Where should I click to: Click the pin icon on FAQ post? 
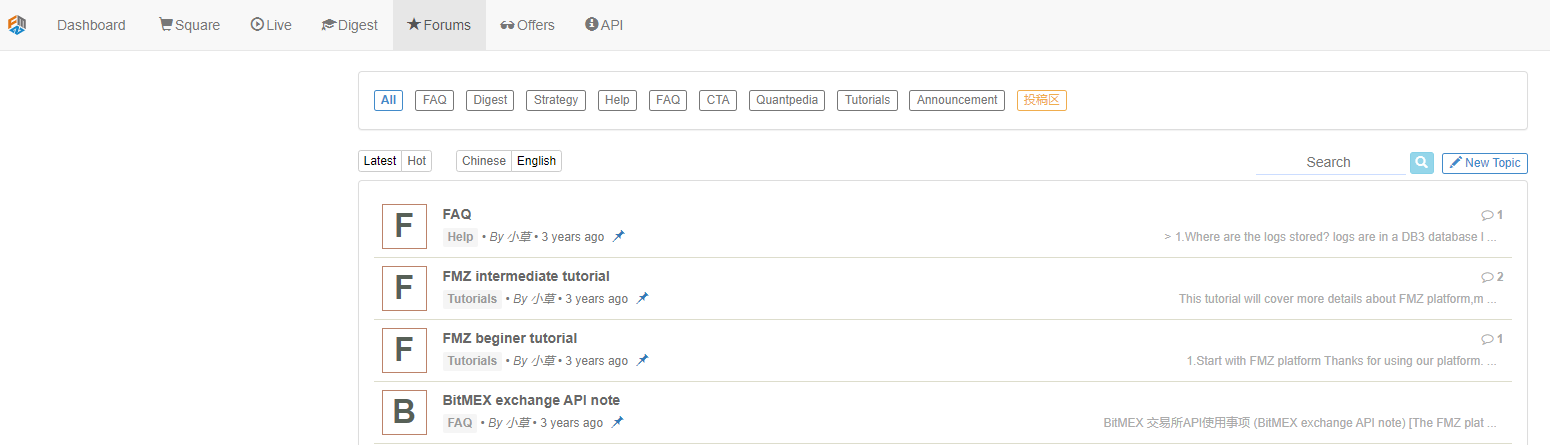pos(619,237)
